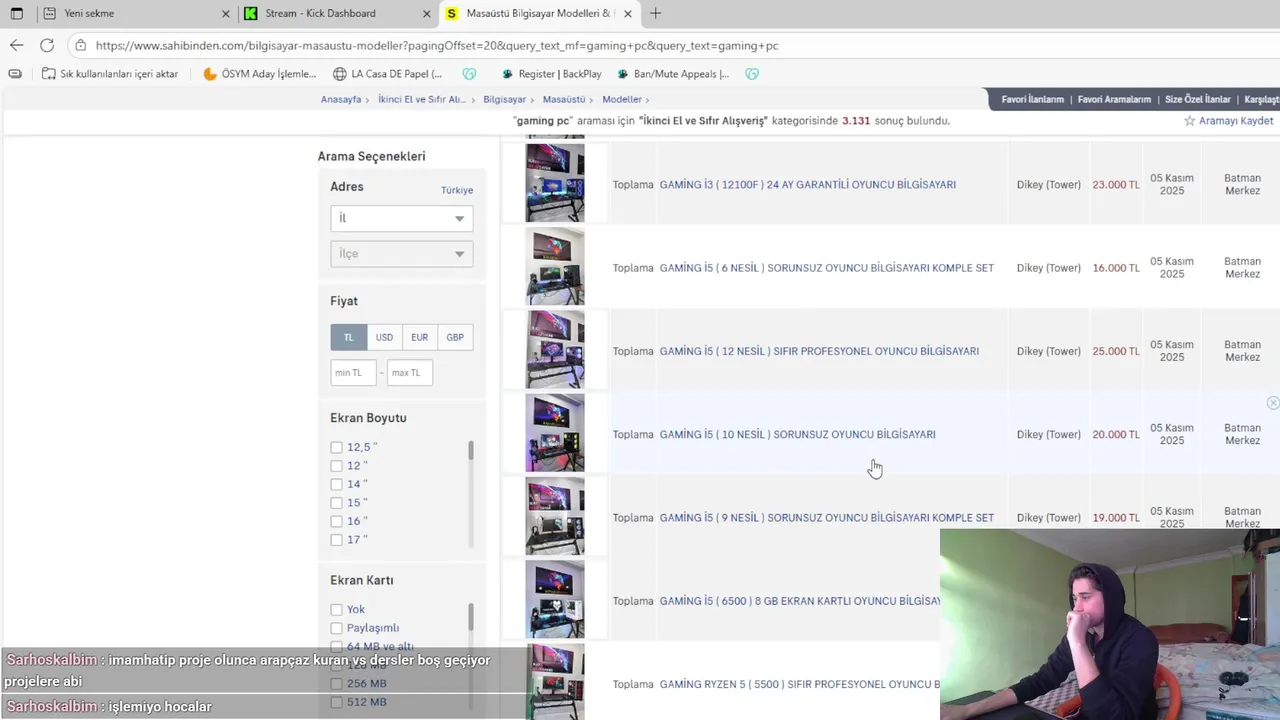Expand the İl province dropdown
Screen dimensions: 1280x720
(x=402, y=218)
